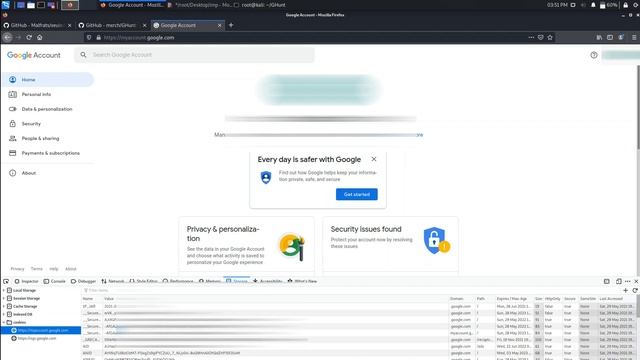Sort cookies by HttpOnly column header
The height and width of the screenshot is (360, 640).
click(552, 299)
